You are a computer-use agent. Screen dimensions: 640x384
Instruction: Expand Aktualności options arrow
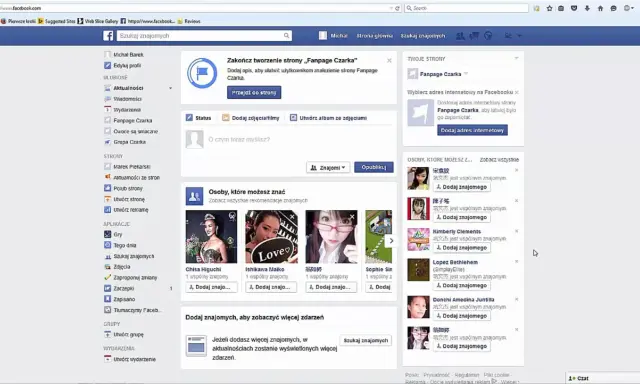pos(171,88)
